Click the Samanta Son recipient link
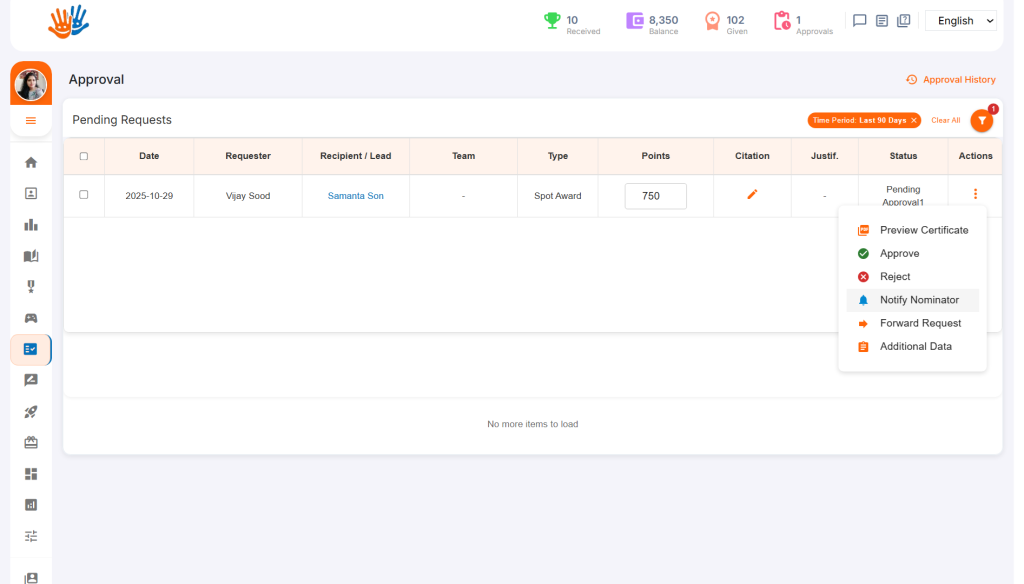The image size is (1024, 584). (x=355, y=196)
